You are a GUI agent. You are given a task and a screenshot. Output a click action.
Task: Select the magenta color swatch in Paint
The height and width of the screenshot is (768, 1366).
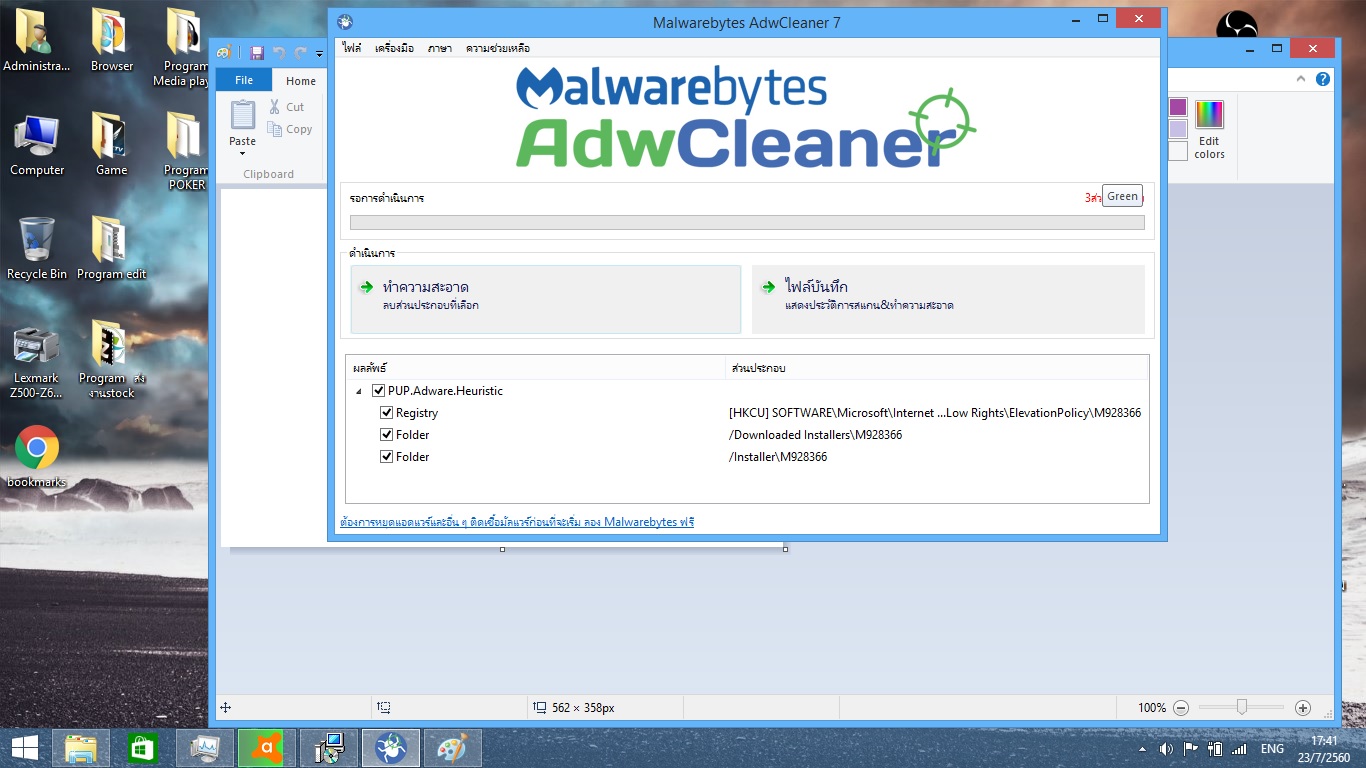pos(1178,107)
